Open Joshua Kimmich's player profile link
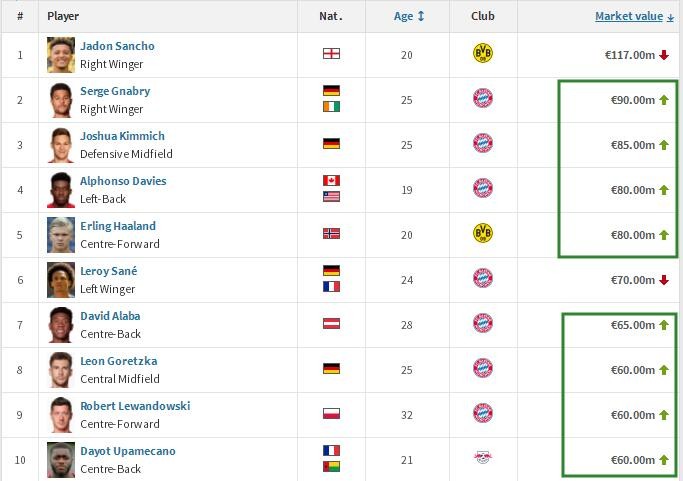Viewport: 683px width, 481px height. coord(122,136)
